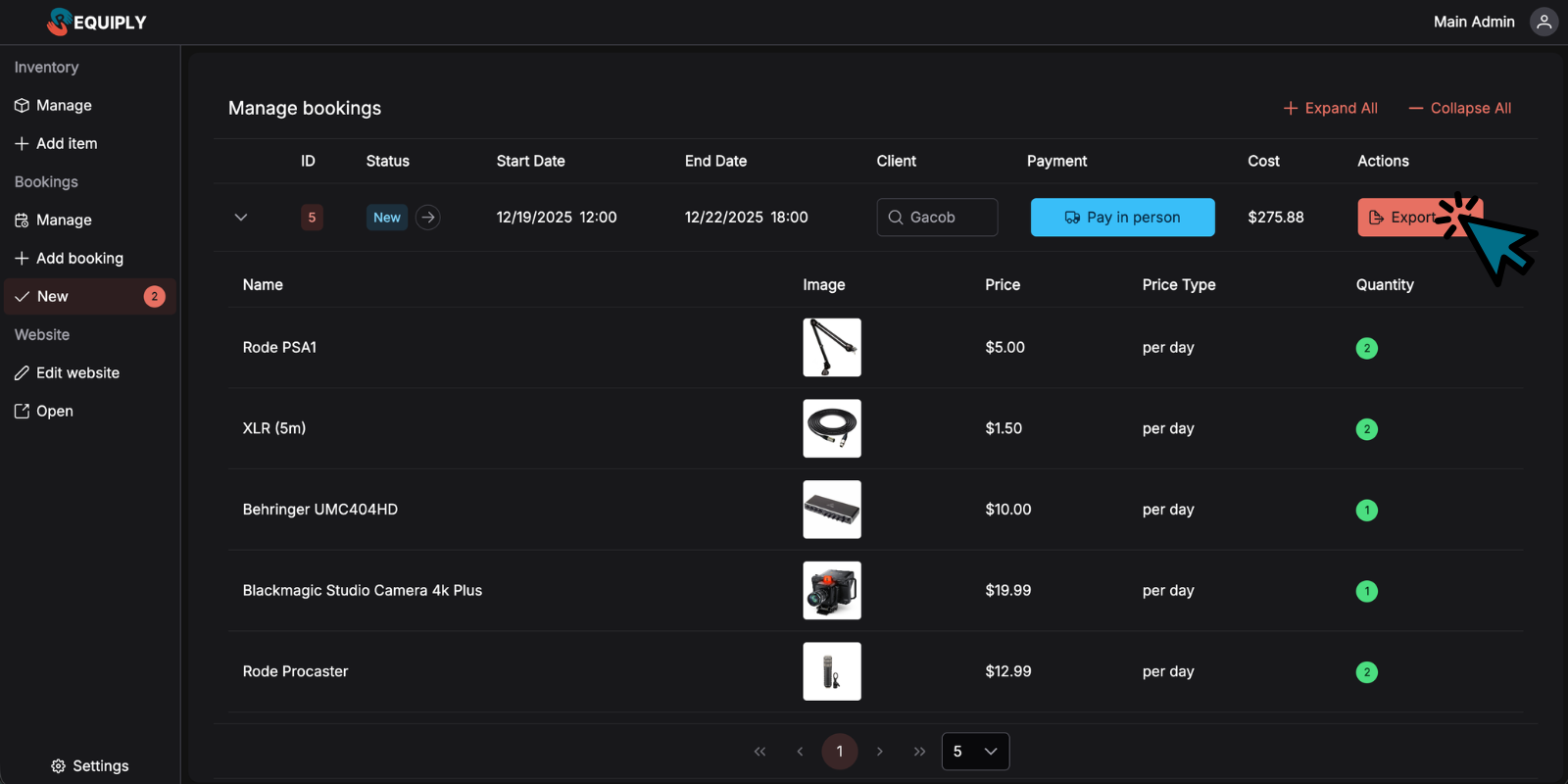Go to last page of bookings

click(x=919, y=752)
